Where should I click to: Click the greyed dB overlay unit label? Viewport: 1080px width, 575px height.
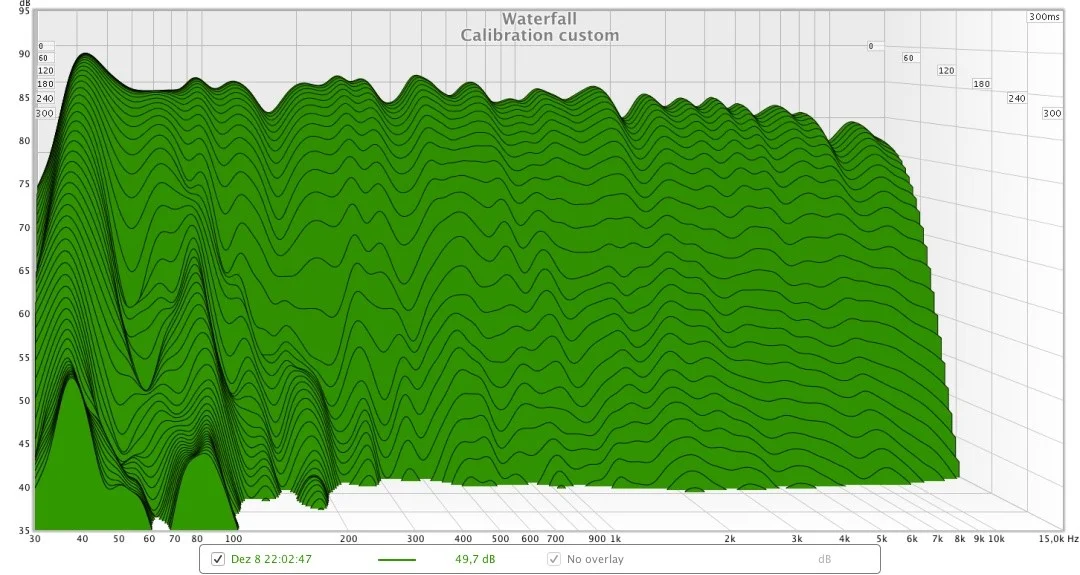824,559
